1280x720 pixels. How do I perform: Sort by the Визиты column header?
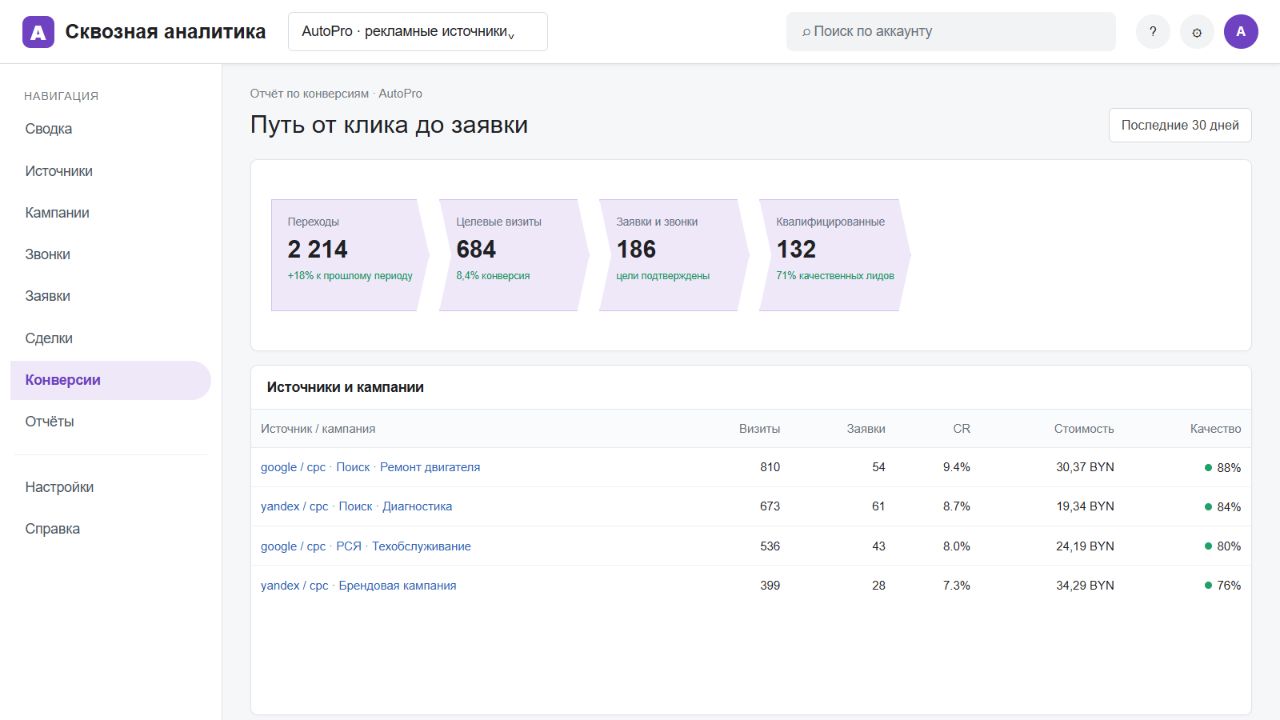(760, 428)
